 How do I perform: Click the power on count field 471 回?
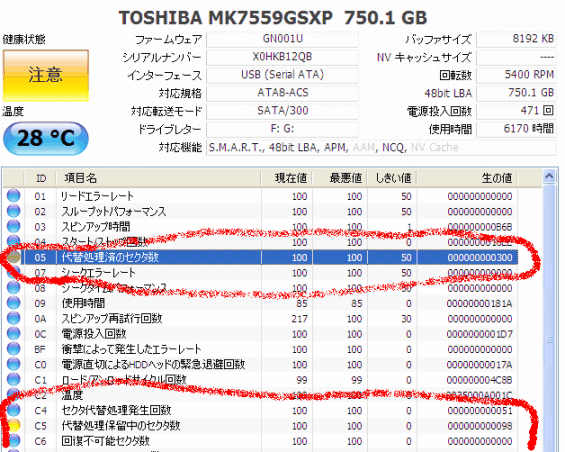tap(516, 111)
